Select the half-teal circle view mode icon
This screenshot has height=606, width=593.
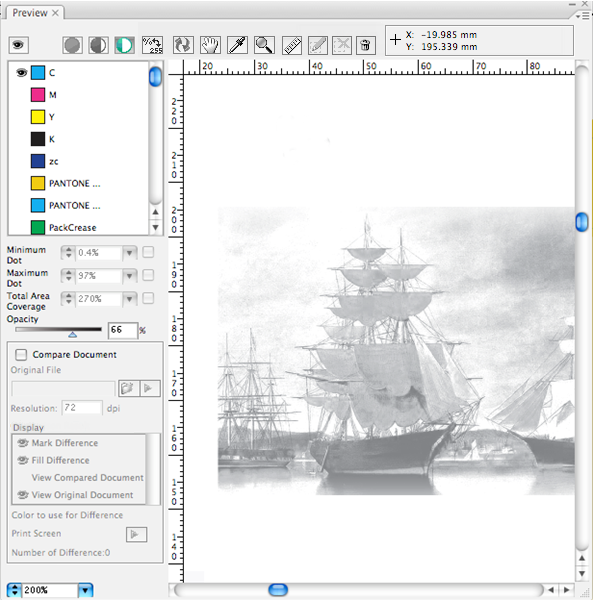point(124,45)
